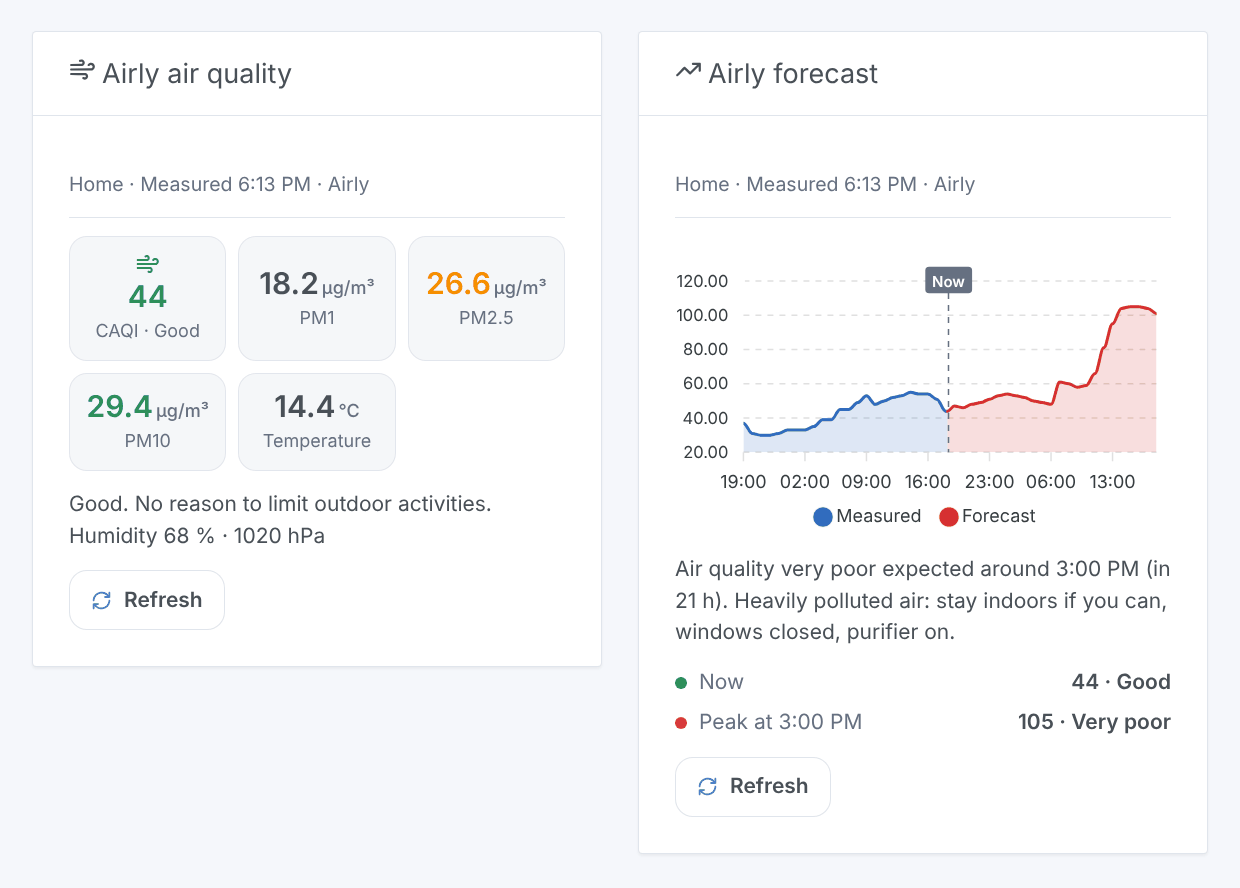Viewport: 1240px width, 888px height.
Task: Click the 19:00 x-axis label
Action: pyautogui.click(x=743, y=482)
